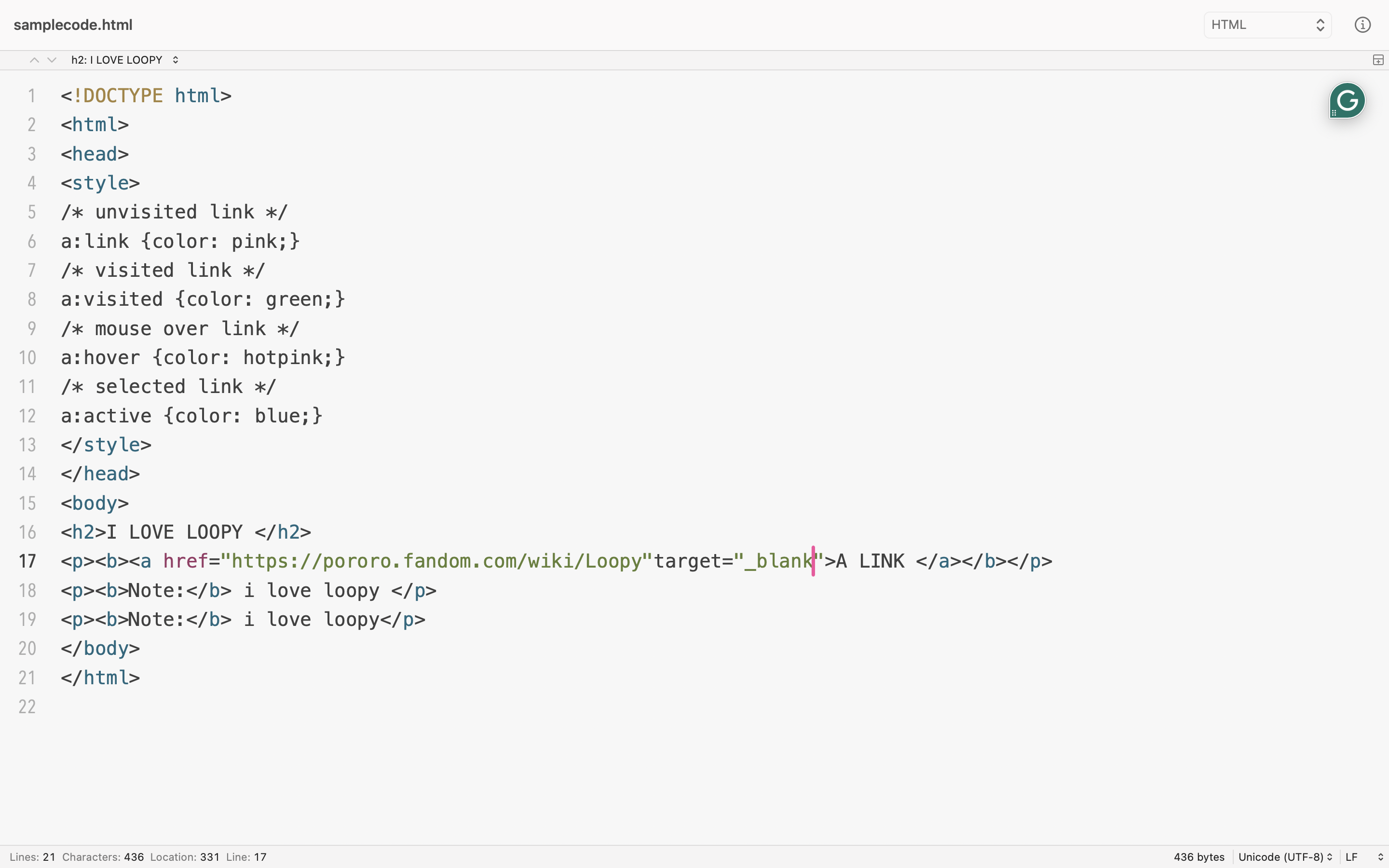Click the '/* visited link */' comment

163,270
